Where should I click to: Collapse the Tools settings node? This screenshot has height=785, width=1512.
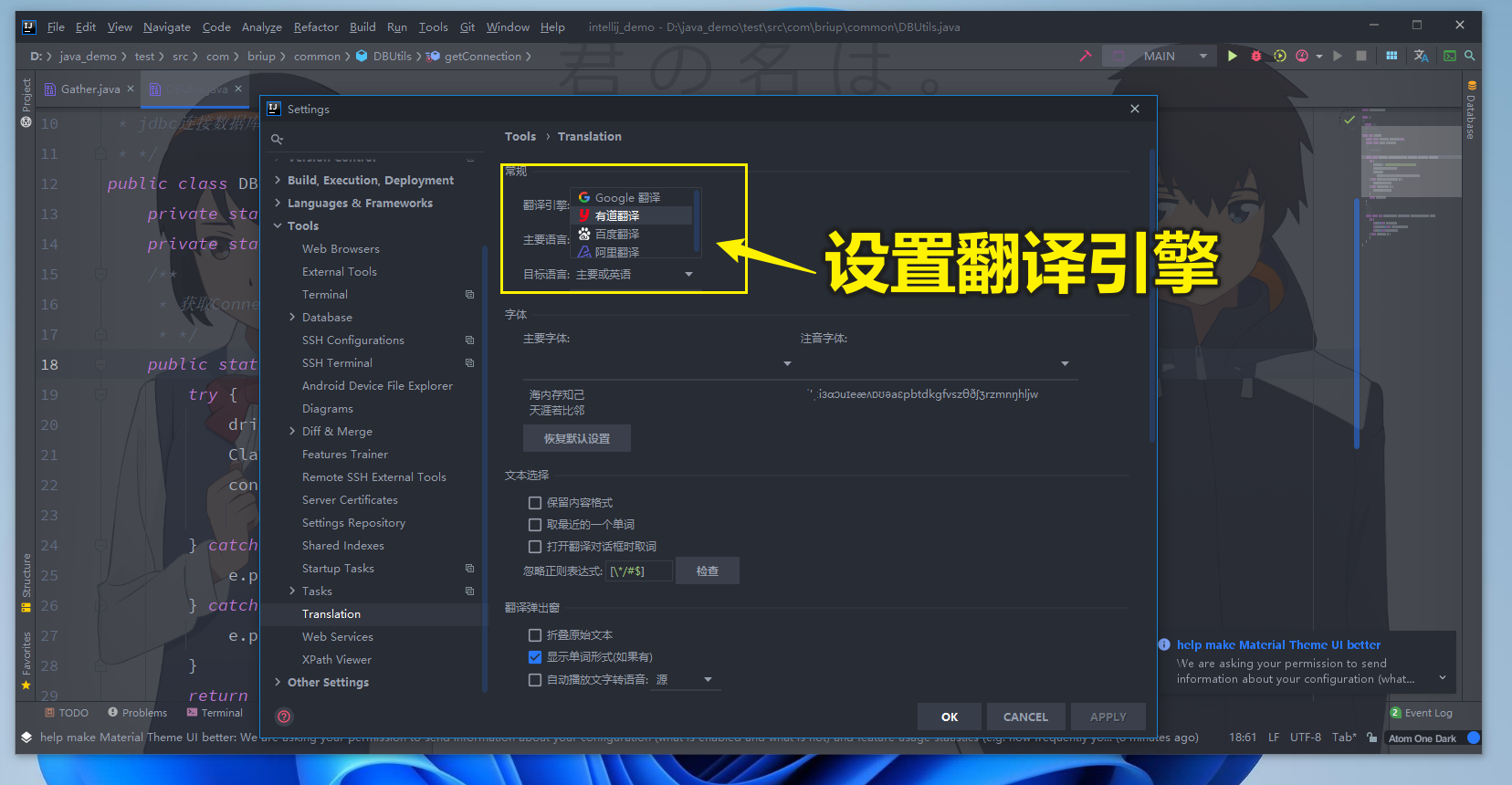click(x=278, y=226)
